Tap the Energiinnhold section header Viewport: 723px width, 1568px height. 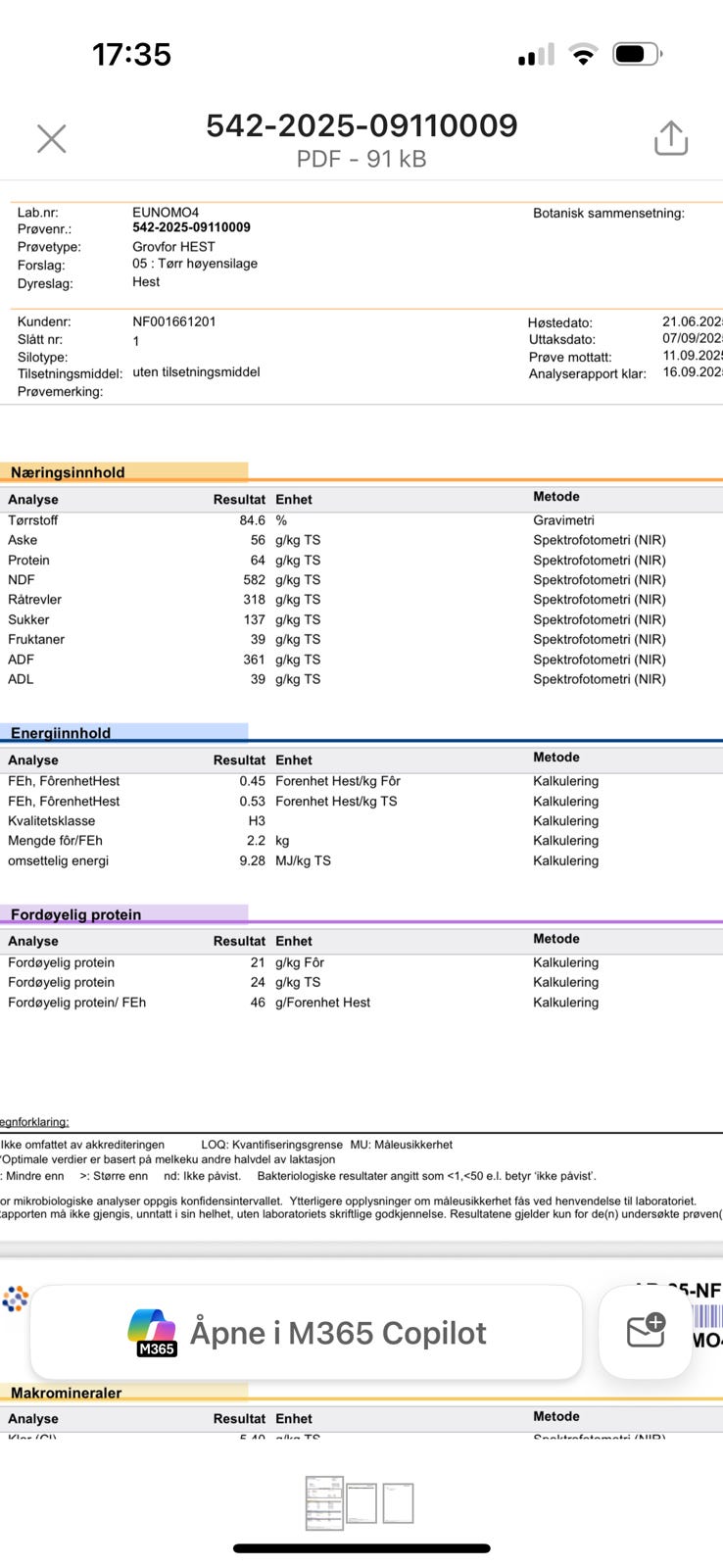click(61, 733)
